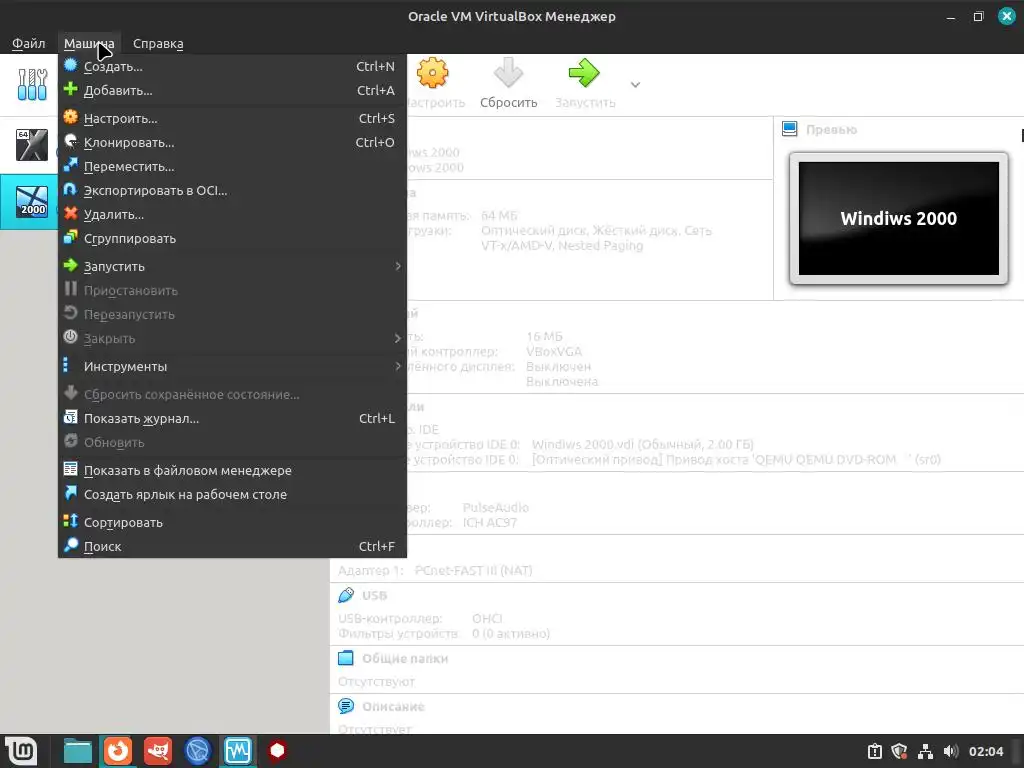The height and width of the screenshot is (768, 1024).
Task: Launch file manager from taskbar
Action: coord(78,751)
